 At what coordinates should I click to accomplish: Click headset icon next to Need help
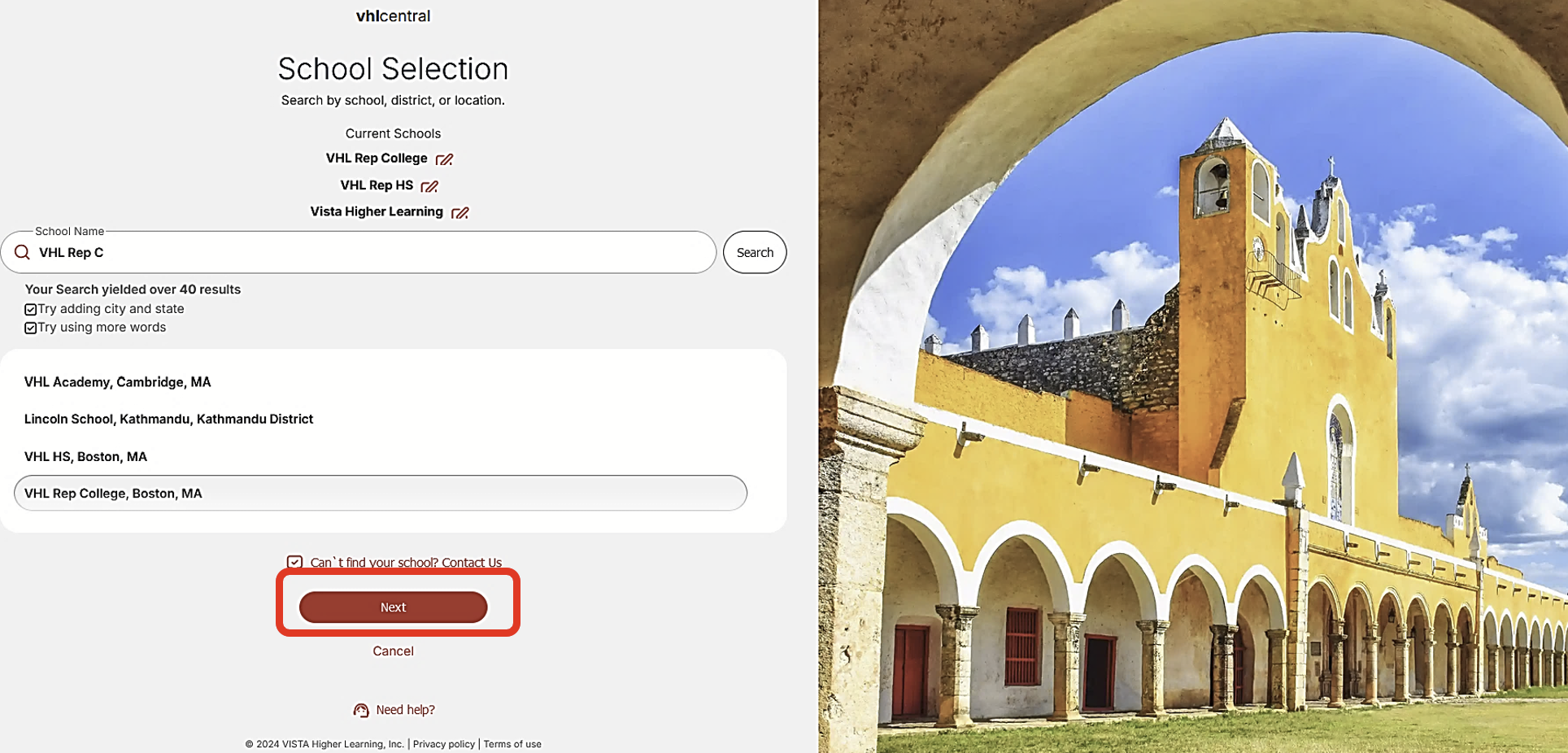click(x=361, y=710)
